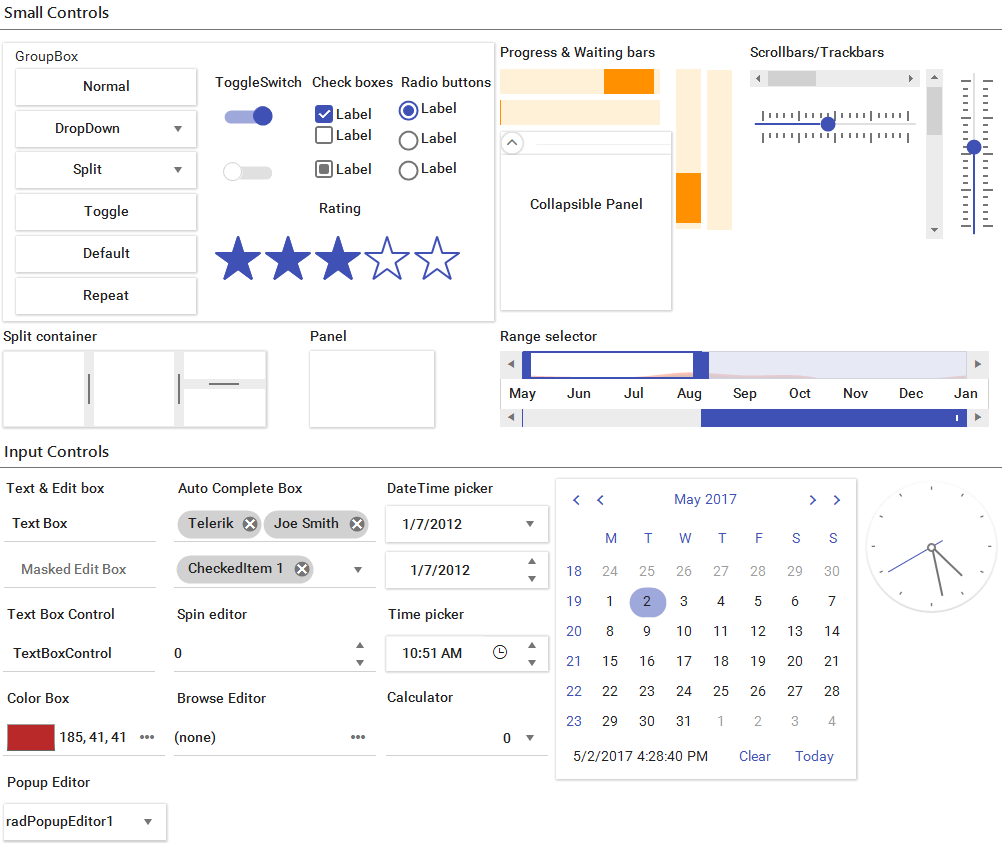Click the Toggle button

(x=106, y=212)
